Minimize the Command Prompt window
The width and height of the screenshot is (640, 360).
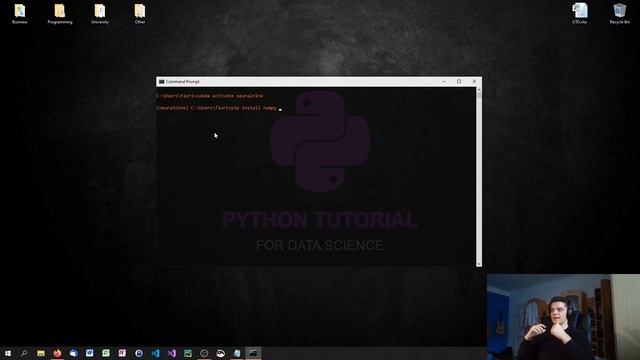pyautogui.click(x=444, y=82)
